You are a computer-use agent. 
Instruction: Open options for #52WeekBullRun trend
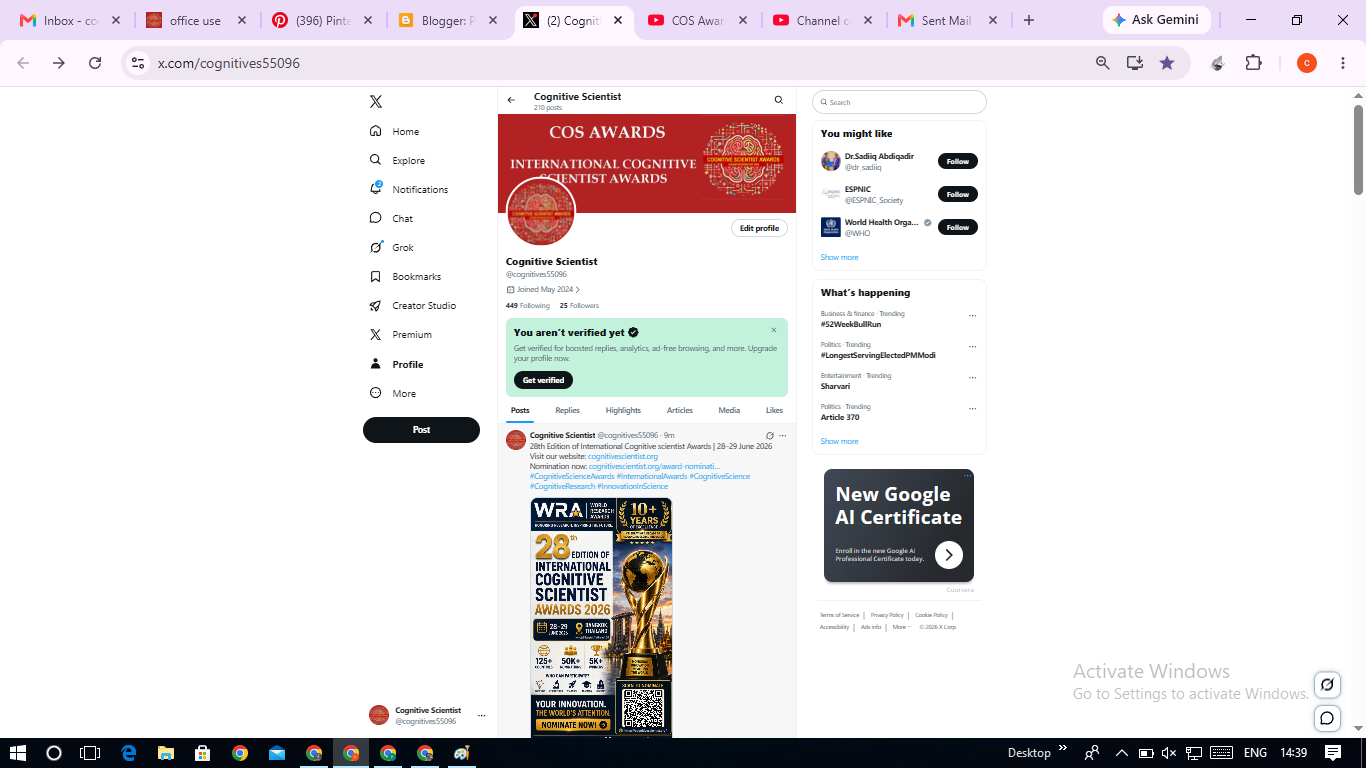[x=972, y=316]
